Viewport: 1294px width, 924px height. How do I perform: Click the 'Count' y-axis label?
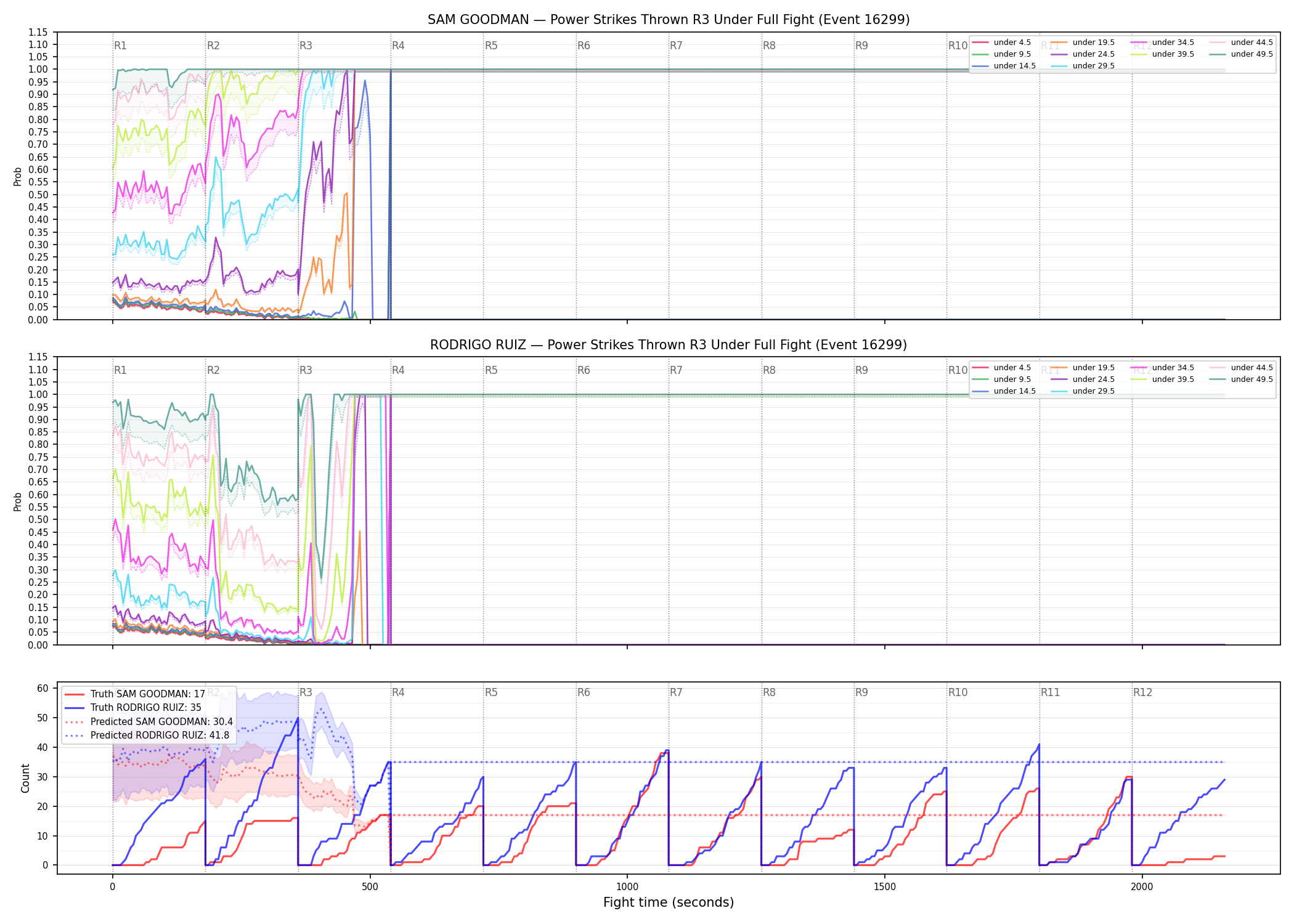(25, 778)
